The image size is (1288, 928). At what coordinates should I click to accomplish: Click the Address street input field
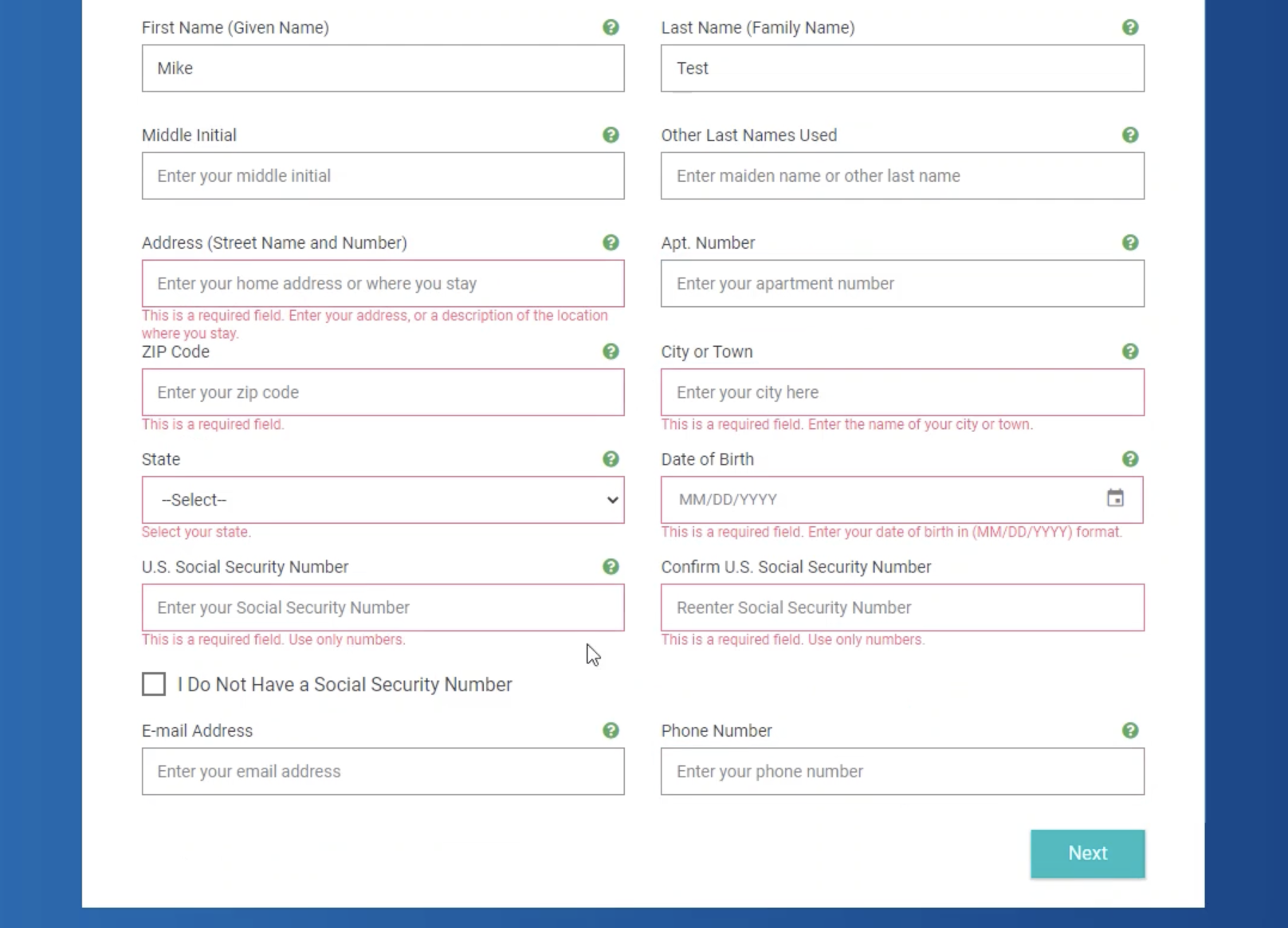(x=383, y=283)
